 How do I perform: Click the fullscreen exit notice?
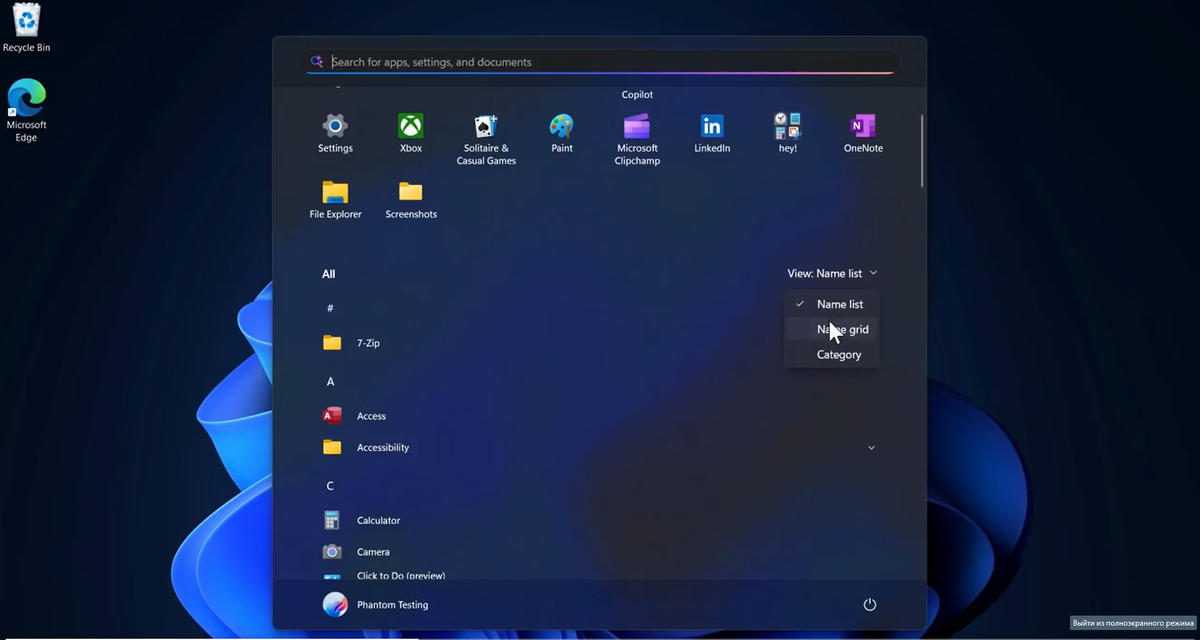pyautogui.click(x=1134, y=623)
